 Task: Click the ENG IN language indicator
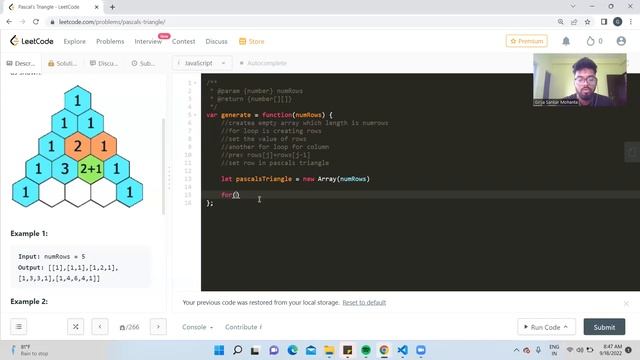tap(554, 350)
